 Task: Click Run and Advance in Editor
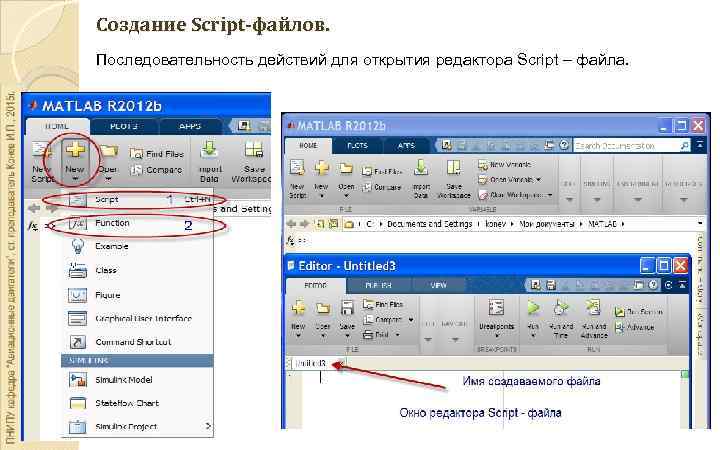594,319
